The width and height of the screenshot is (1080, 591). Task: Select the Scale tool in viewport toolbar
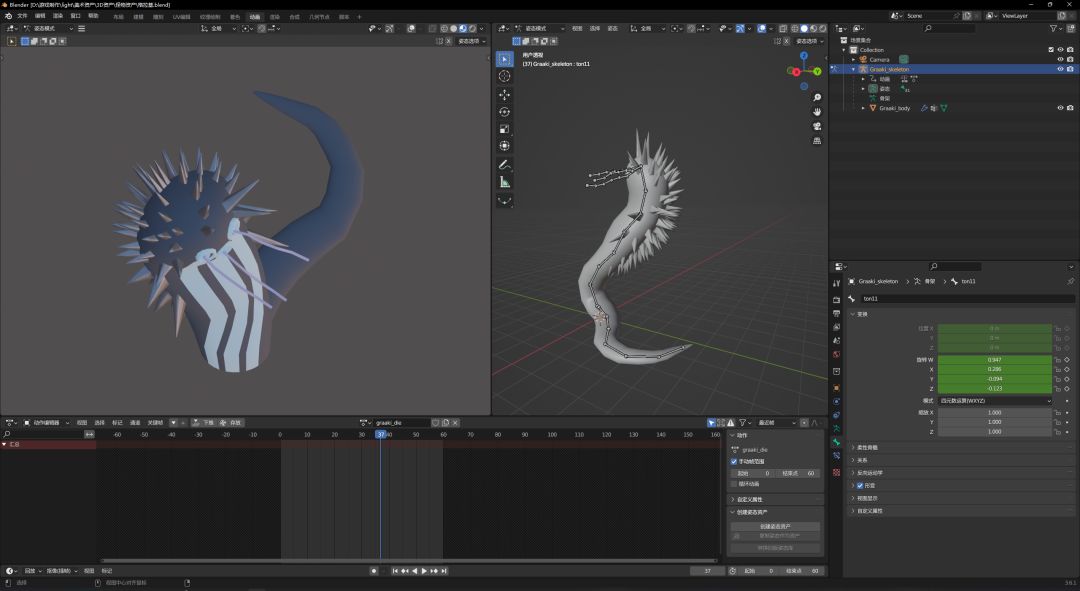(504, 129)
